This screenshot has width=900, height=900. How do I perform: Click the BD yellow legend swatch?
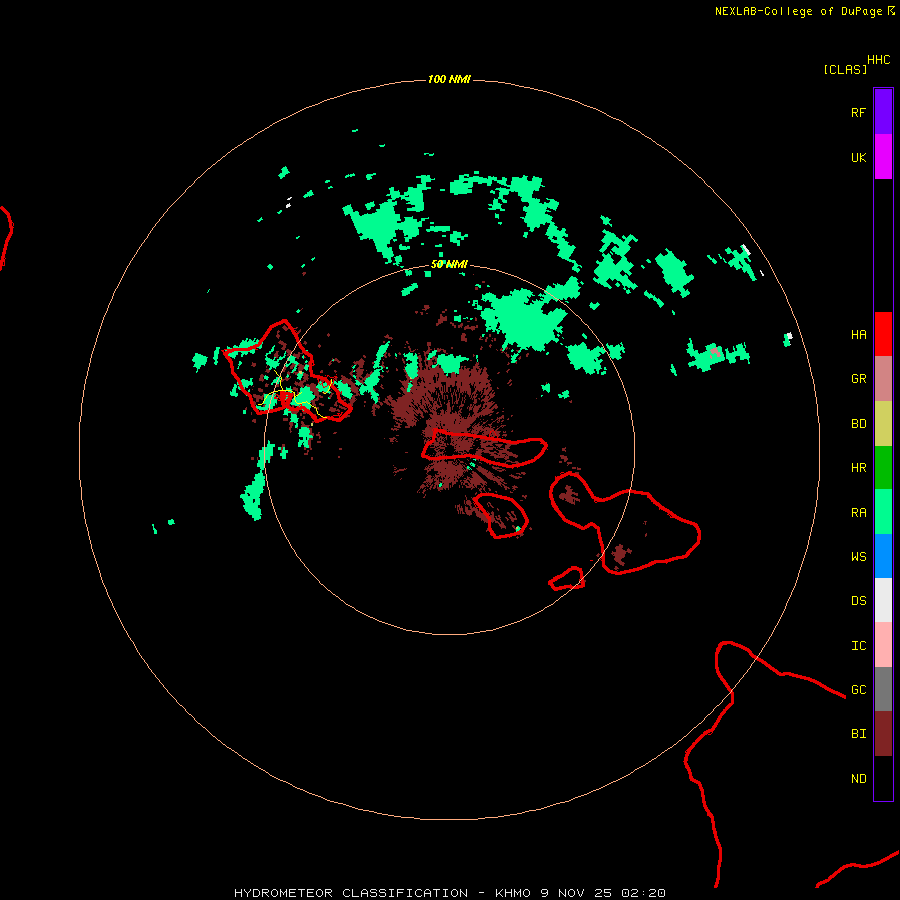click(x=883, y=424)
